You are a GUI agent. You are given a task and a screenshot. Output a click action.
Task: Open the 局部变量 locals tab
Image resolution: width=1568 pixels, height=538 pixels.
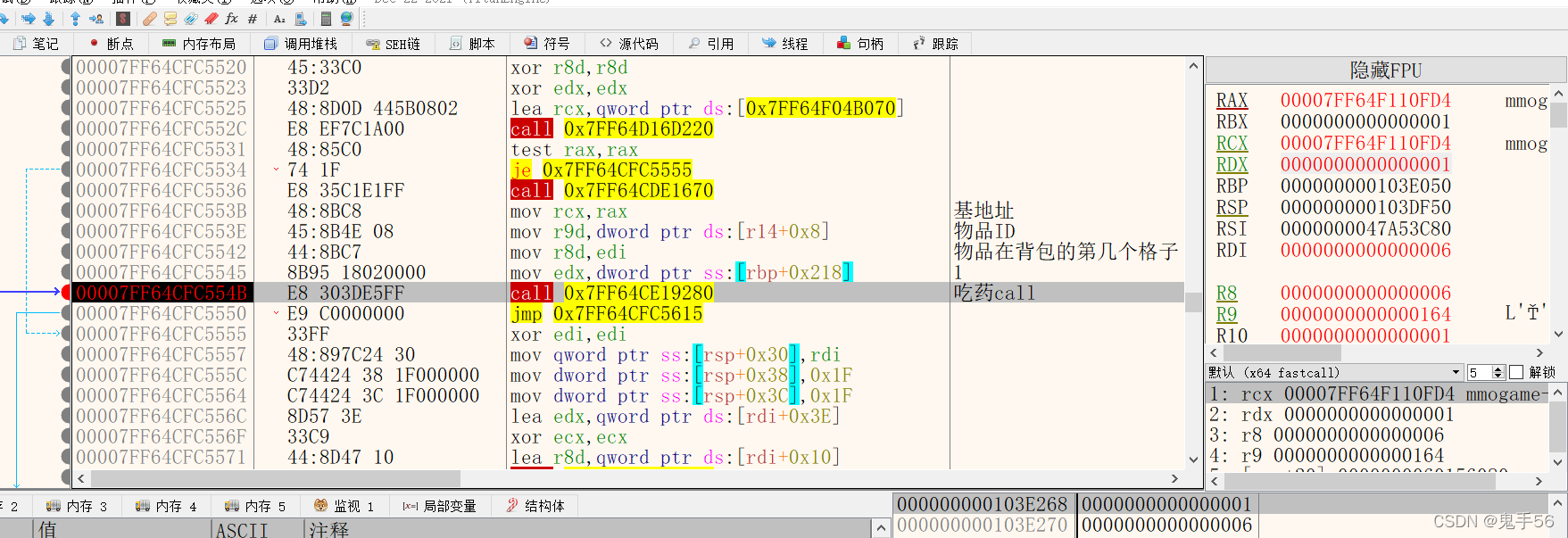440,506
